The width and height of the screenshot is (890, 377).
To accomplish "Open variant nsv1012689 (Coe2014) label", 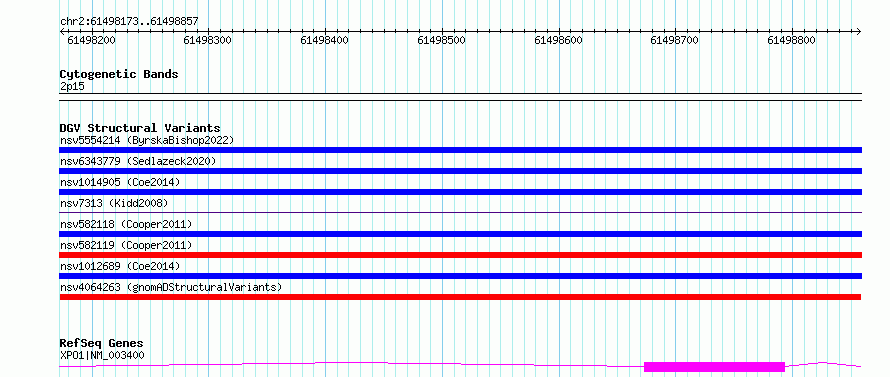I will pos(120,266).
